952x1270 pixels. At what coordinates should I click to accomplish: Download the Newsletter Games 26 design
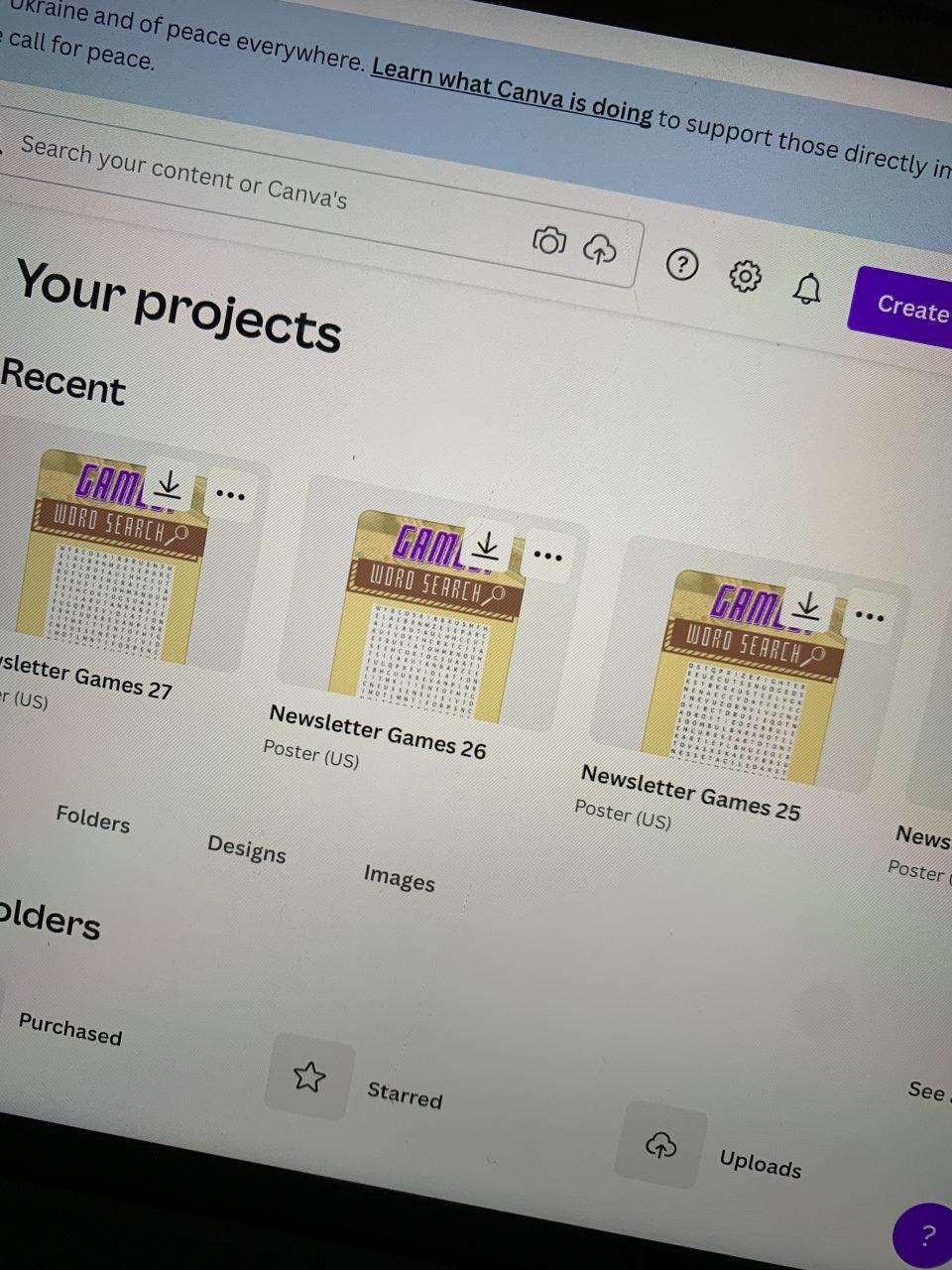(487, 545)
